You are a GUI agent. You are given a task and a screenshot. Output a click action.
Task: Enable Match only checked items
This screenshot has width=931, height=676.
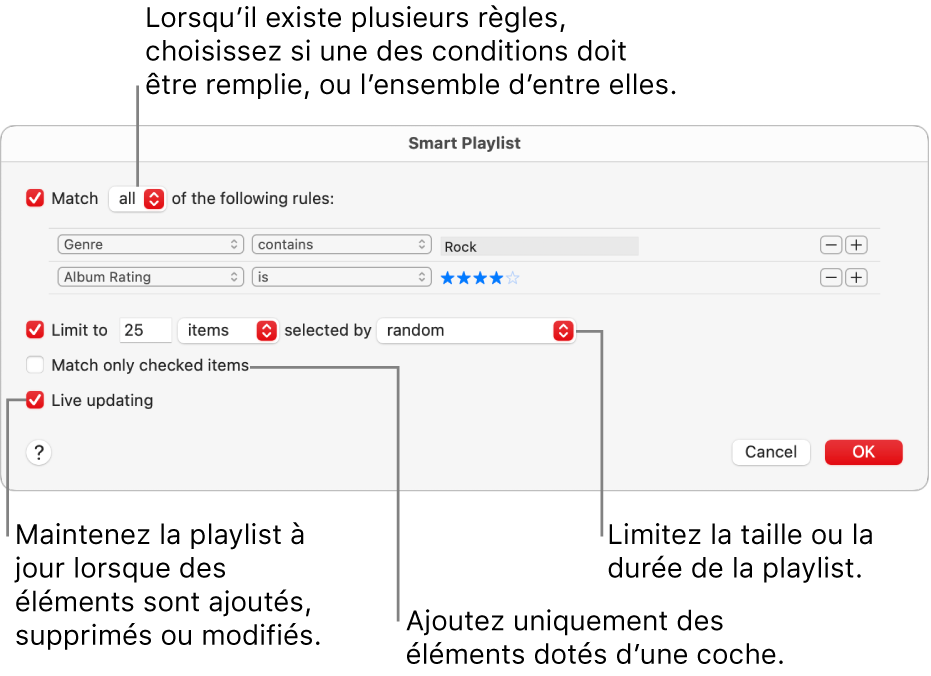35,365
